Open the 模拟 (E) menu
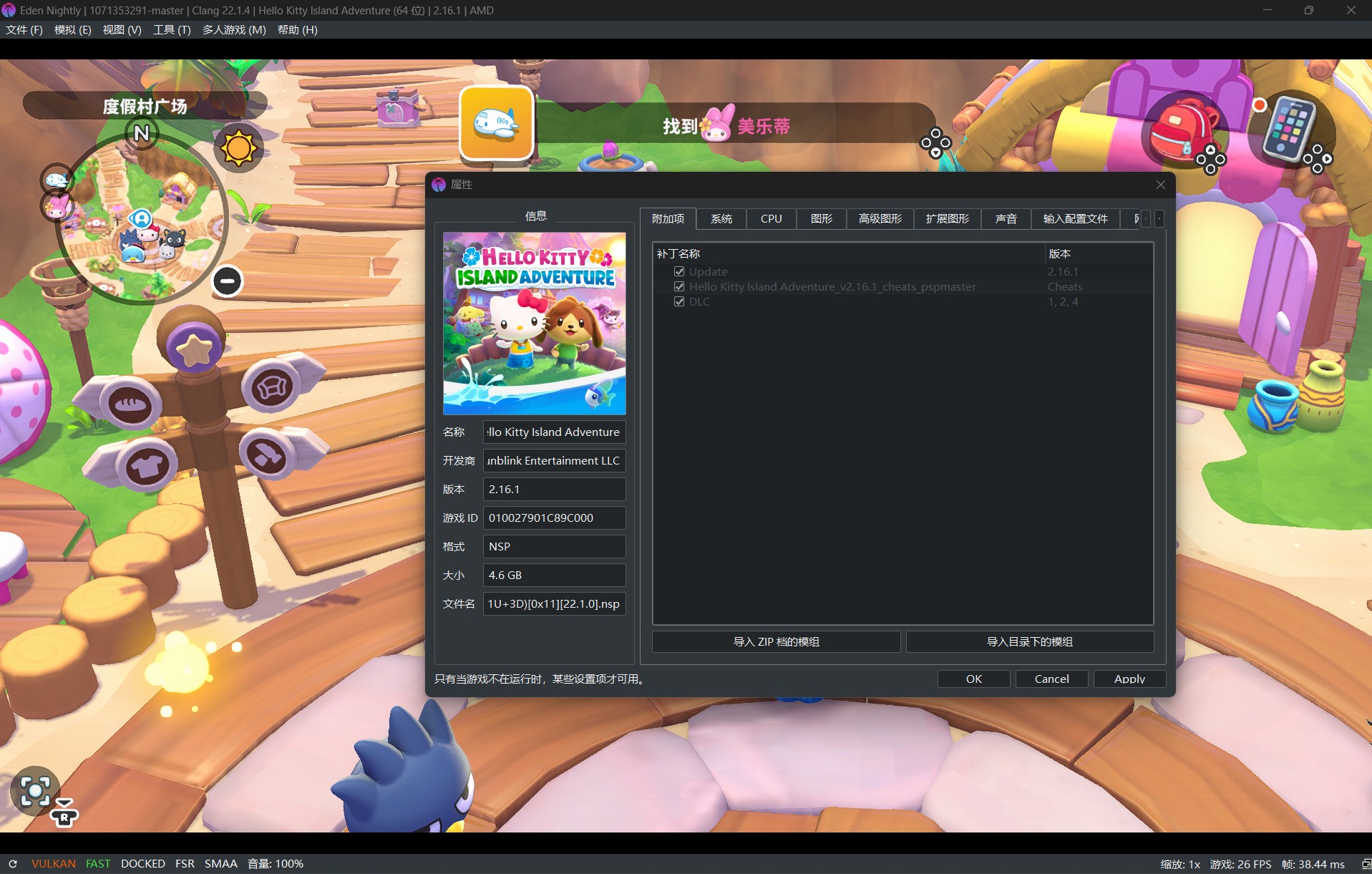Screen dimensions: 1372x874 coord(73,29)
